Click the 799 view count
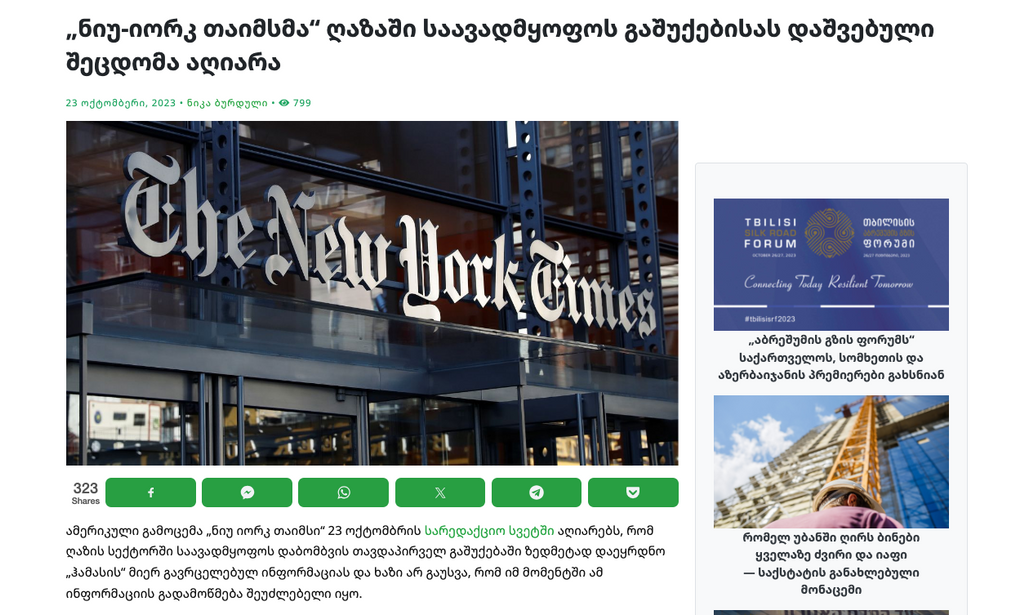The width and height of the screenshot is (1024, 615). pyautogui.click(x=302, y=102)
